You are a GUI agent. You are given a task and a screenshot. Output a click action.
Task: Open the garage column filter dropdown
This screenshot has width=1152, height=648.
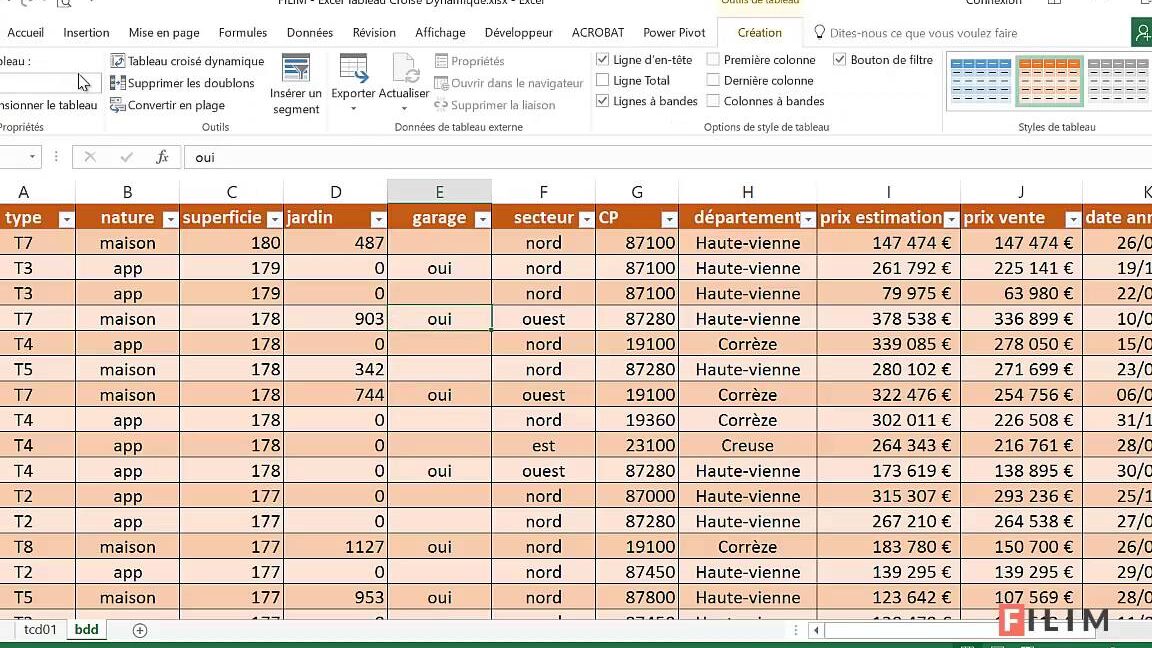click(483, 218)
